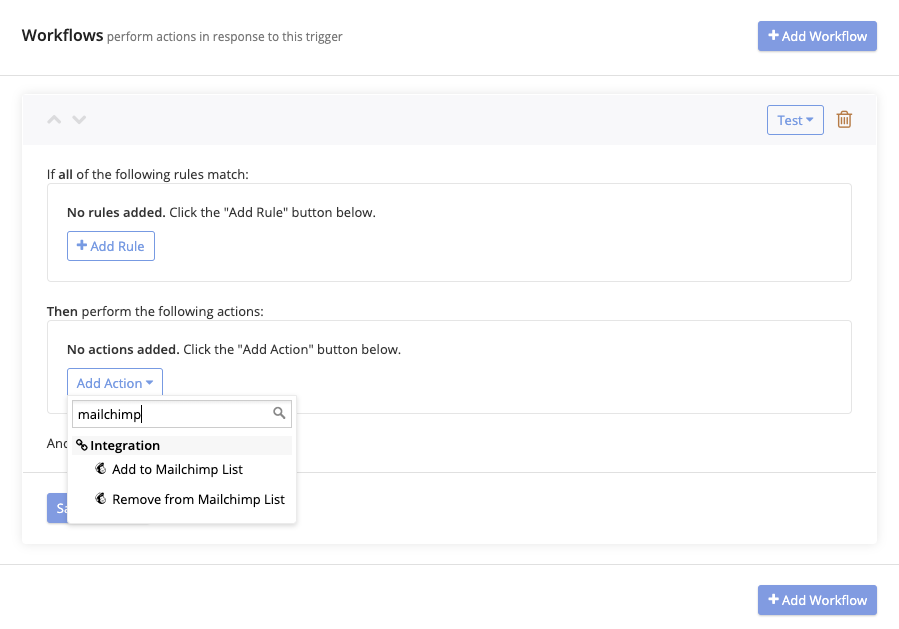This screenshot has width=899, height=629.
Task: Click the Add Rule button
Action: 111,246
